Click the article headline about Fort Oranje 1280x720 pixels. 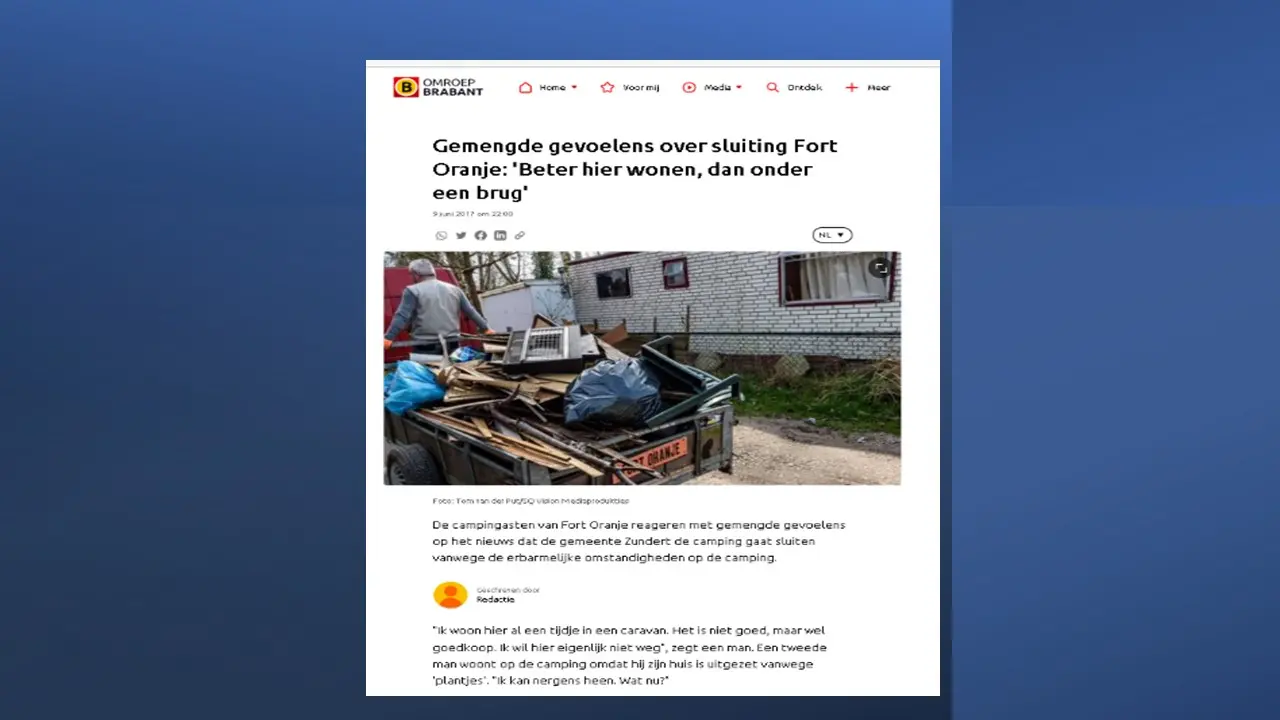point(635,169)
